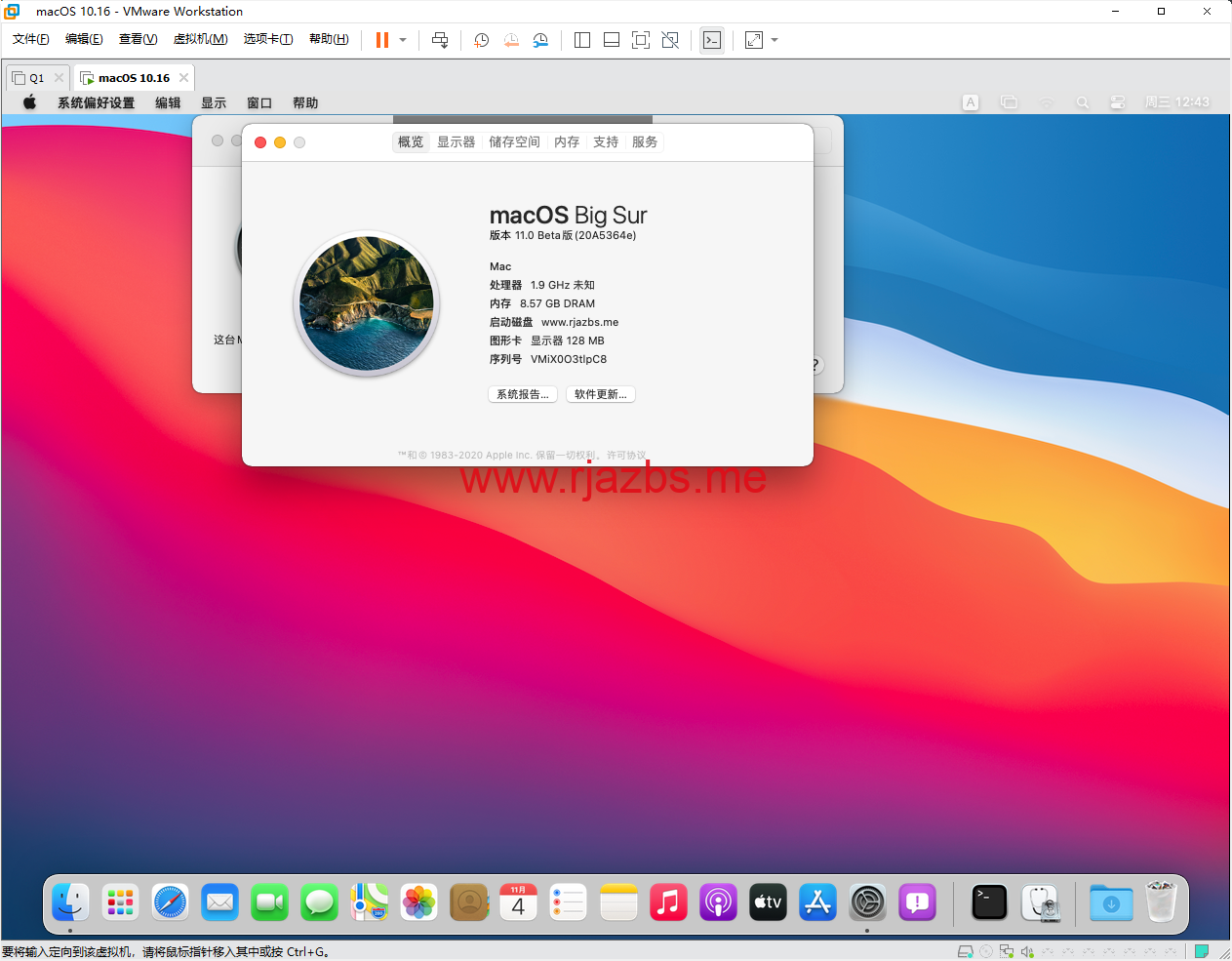This screenshot has width=1232, height=961.
Task: Open Finder from the Dock
Action: pyautogui.click(x=70, y=902)
